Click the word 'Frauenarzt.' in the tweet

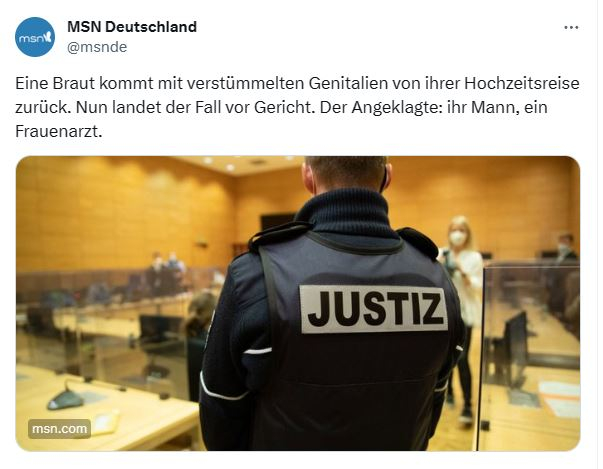pos(59,131)
